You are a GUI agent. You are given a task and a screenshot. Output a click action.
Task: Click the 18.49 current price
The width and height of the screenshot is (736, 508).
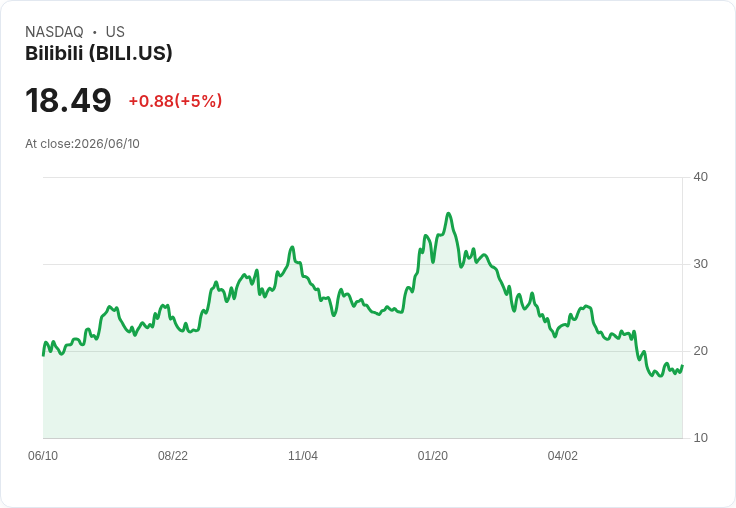tap(68, 100)
